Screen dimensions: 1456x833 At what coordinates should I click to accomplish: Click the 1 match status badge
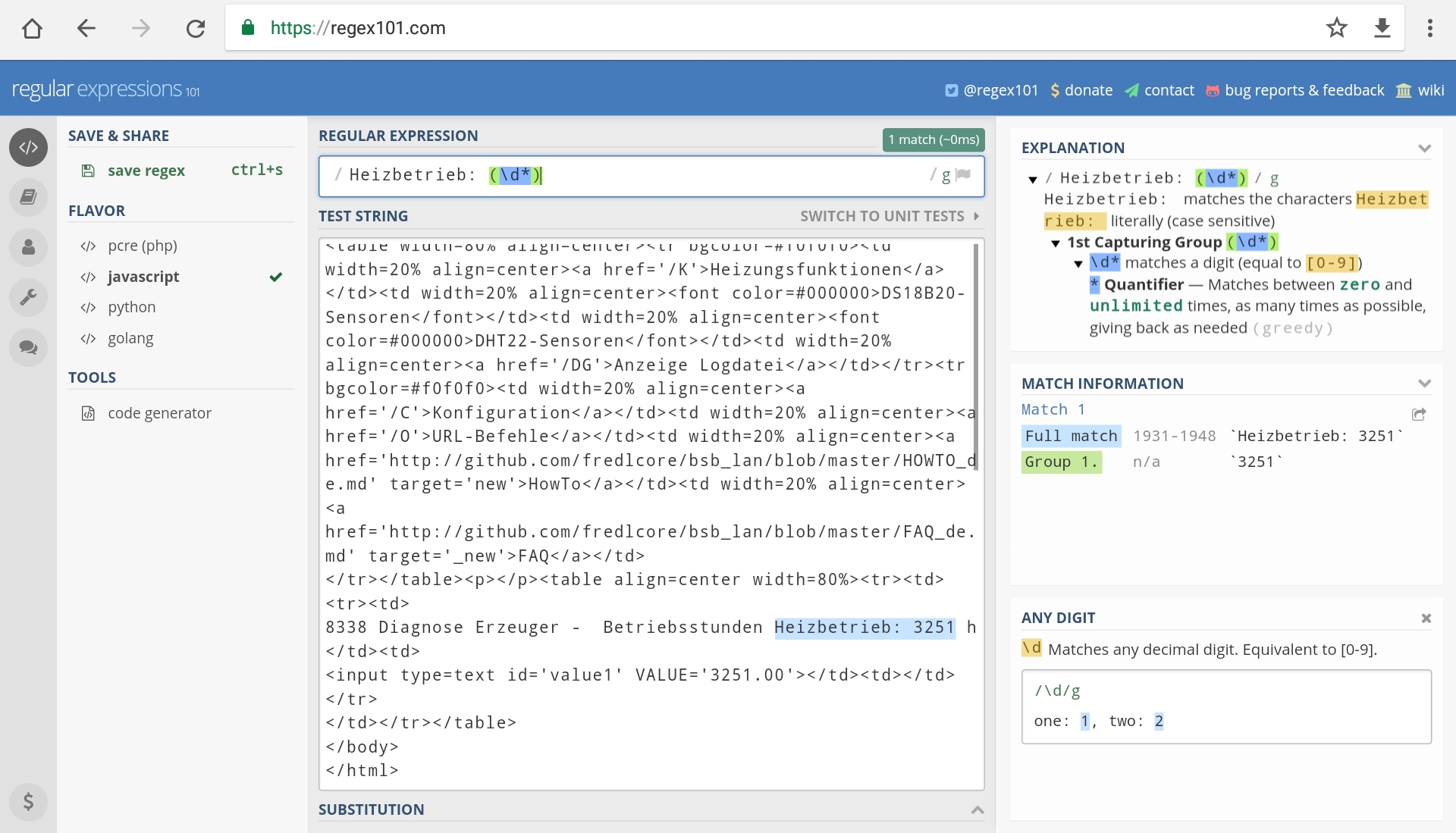click(934, 139)
